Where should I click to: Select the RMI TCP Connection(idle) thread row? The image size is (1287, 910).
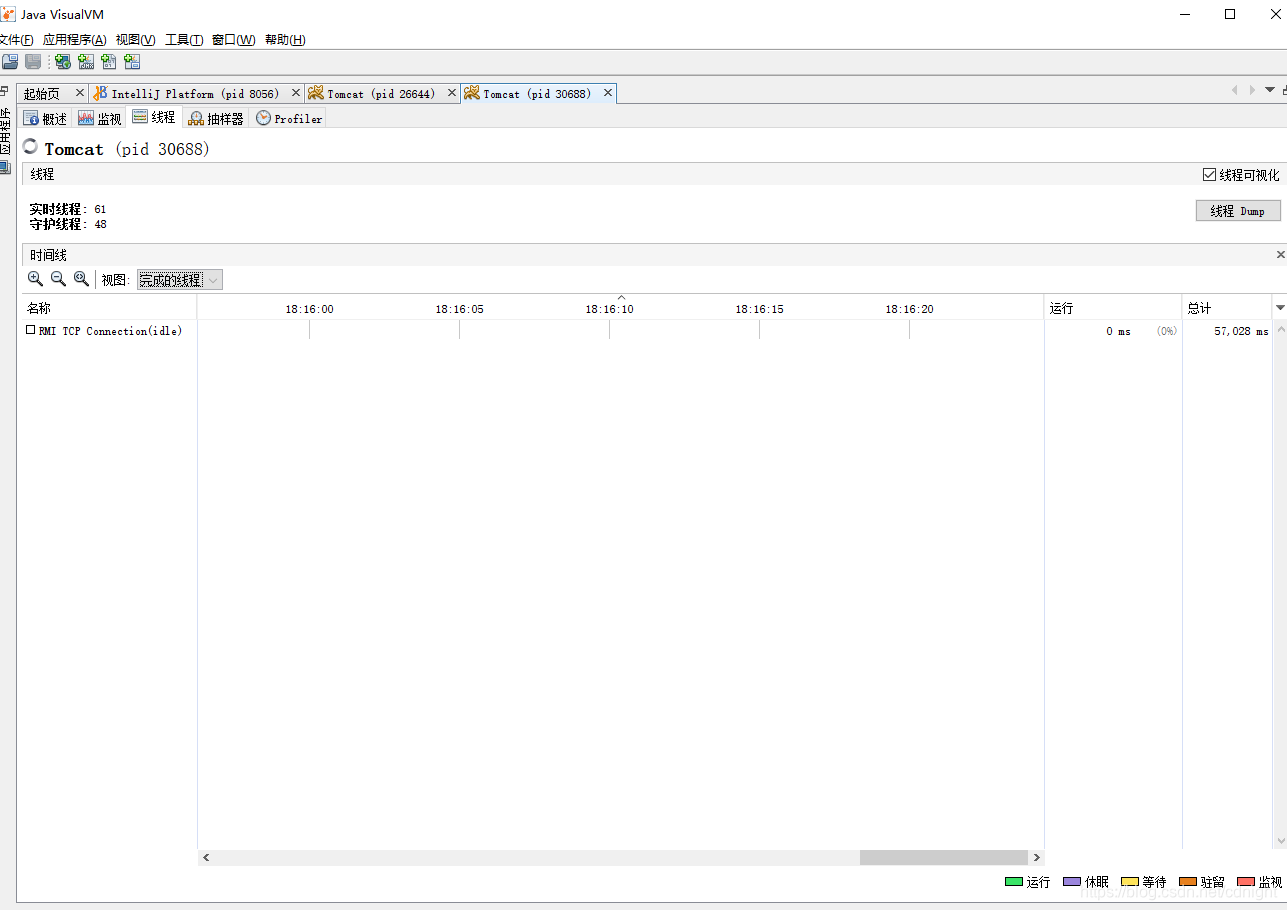(x=645, y=331)
